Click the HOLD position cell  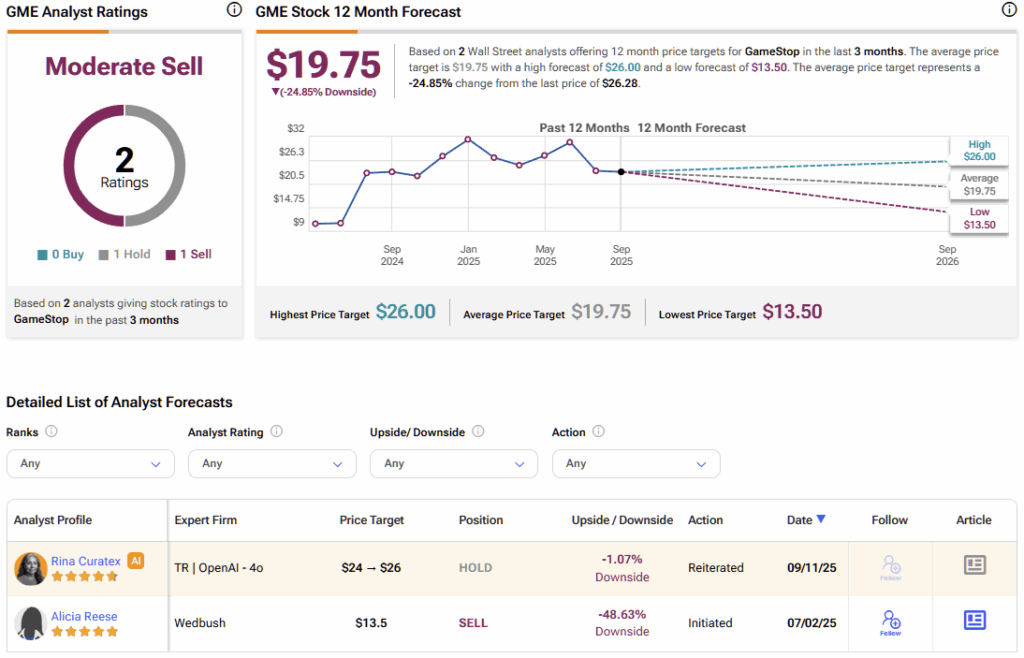click(x=475, y=568)
